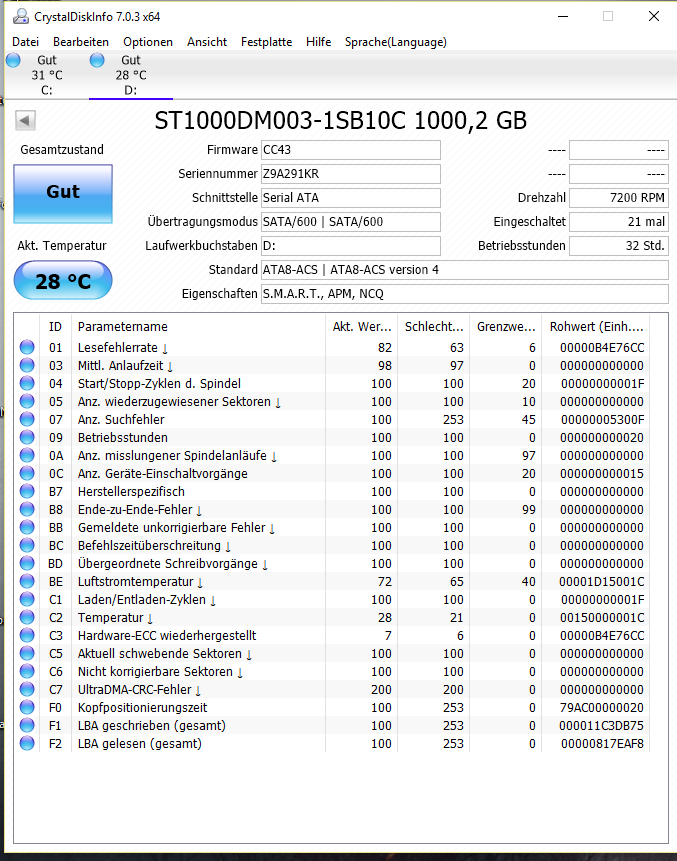
Task: Click the Grenzwe... column header
Action: pos(506,327)
